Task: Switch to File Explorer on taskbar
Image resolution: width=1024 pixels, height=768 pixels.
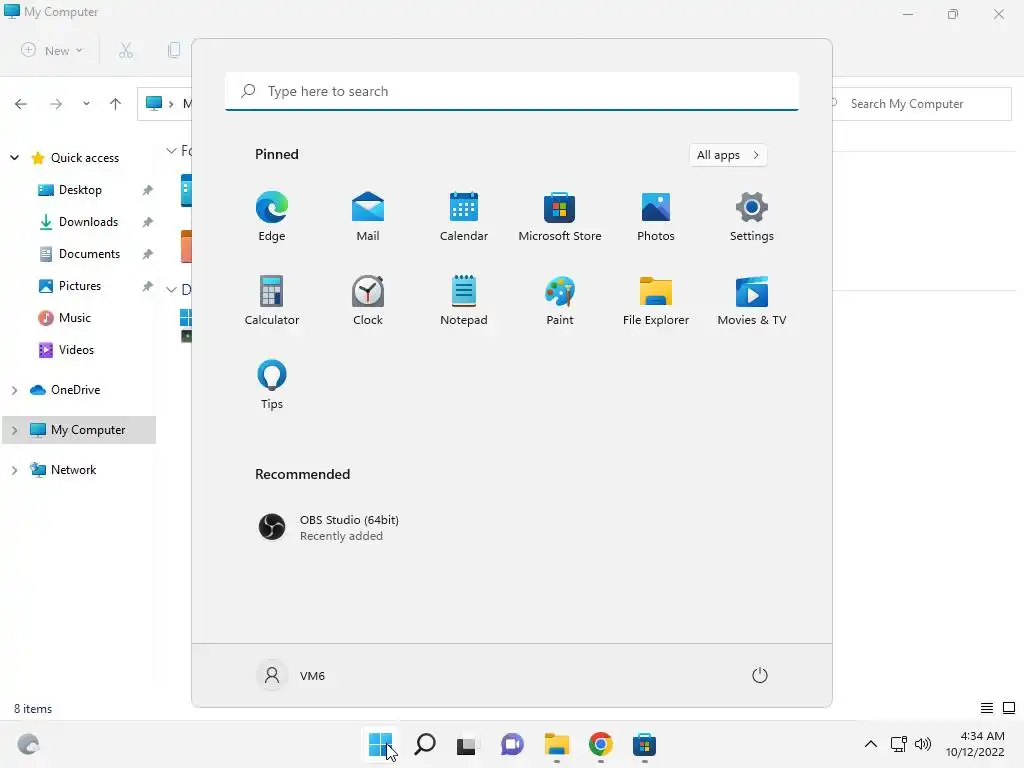Action: click(556, 744)
